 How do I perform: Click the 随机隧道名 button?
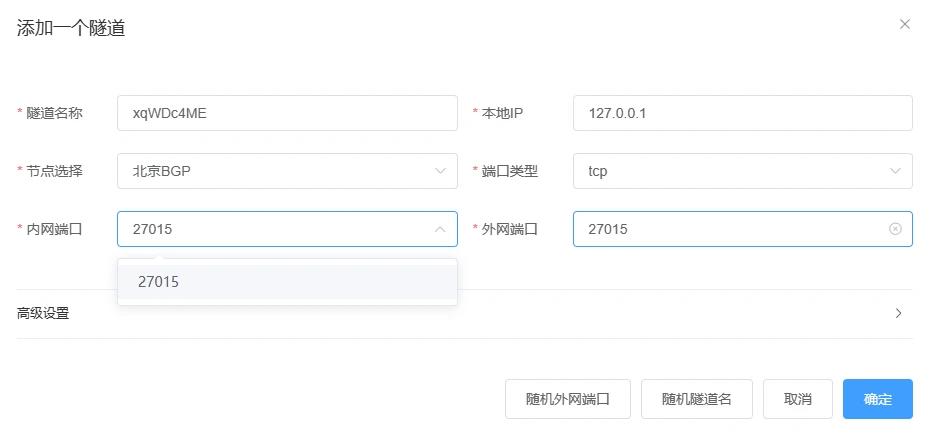697,398
